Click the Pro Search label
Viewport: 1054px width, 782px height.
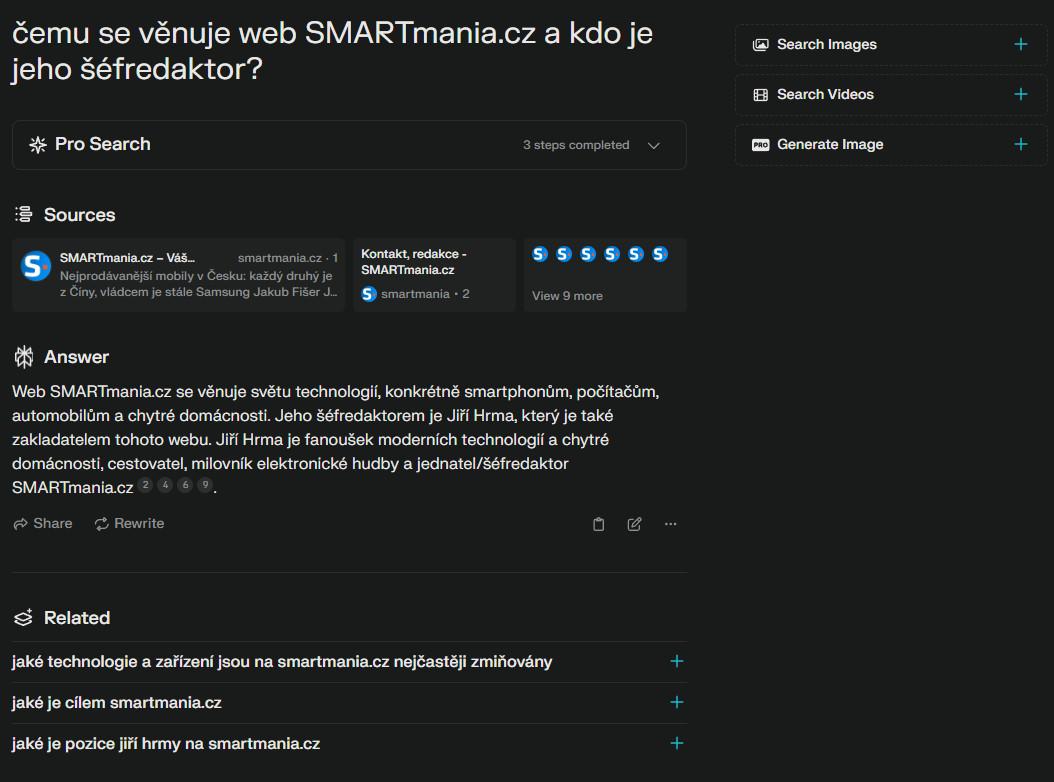click(x=103, y=145)
